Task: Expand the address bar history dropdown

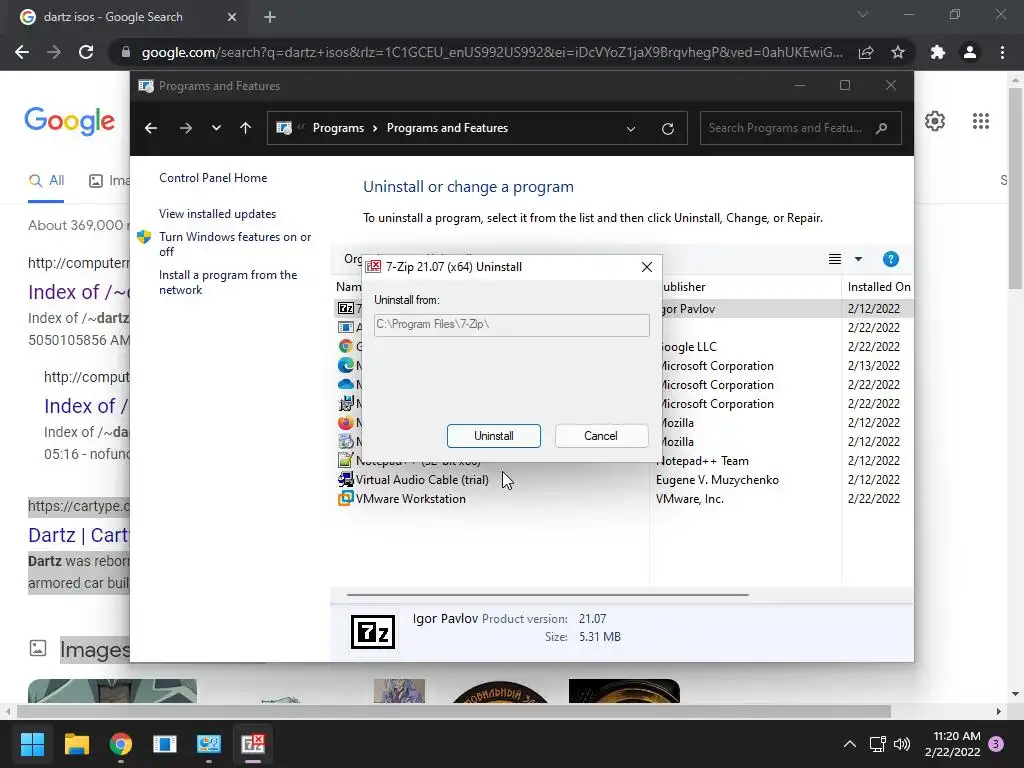Action: [x=631, y=129]
